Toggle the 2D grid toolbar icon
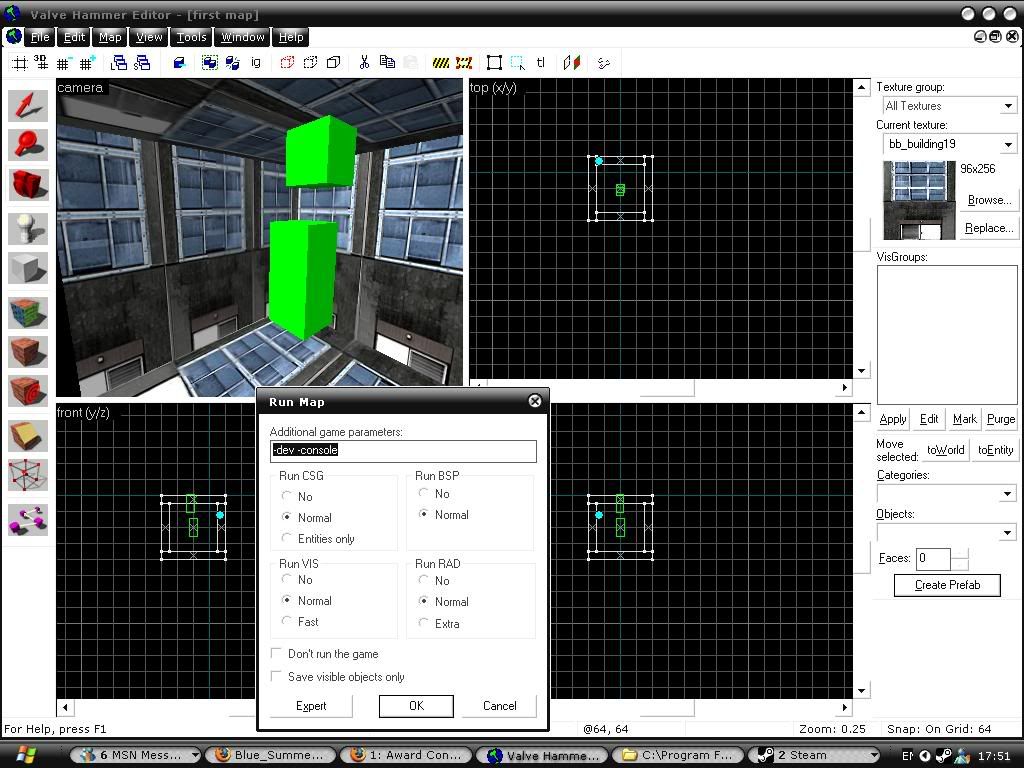Screen dimensions: 1024x768 point(20,63)
